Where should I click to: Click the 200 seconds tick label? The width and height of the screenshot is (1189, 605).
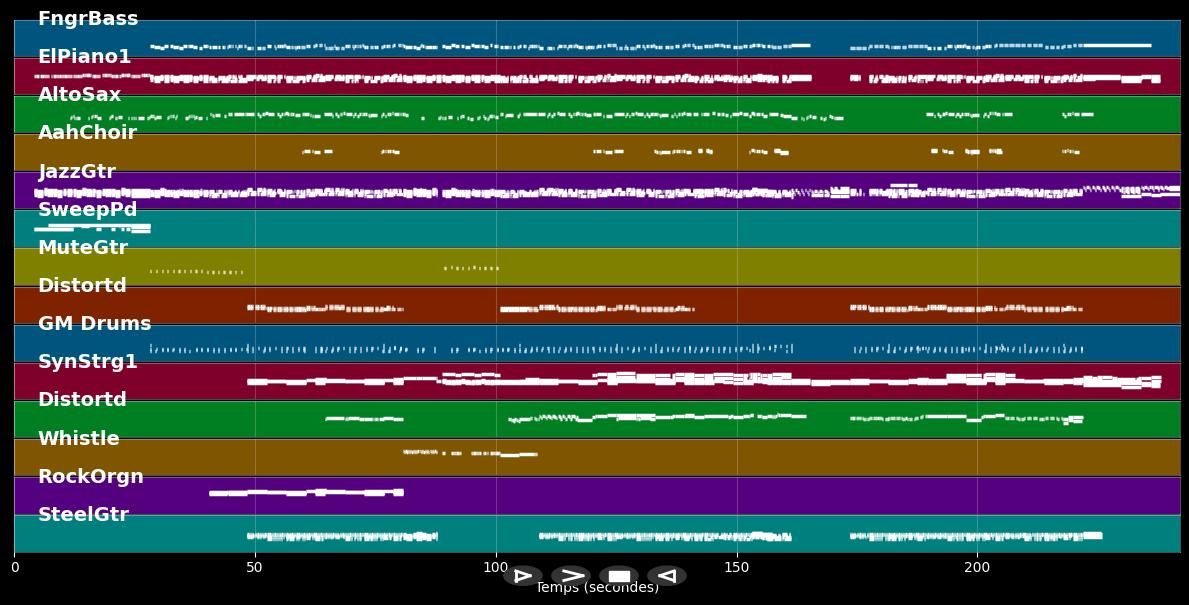[977, 567]
